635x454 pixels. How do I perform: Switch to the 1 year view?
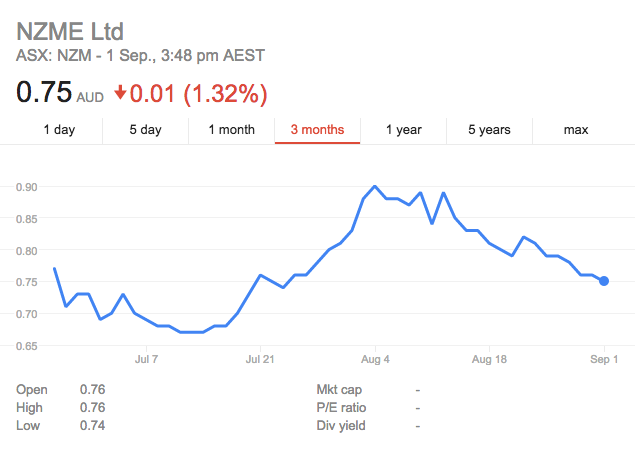point(403,130)
